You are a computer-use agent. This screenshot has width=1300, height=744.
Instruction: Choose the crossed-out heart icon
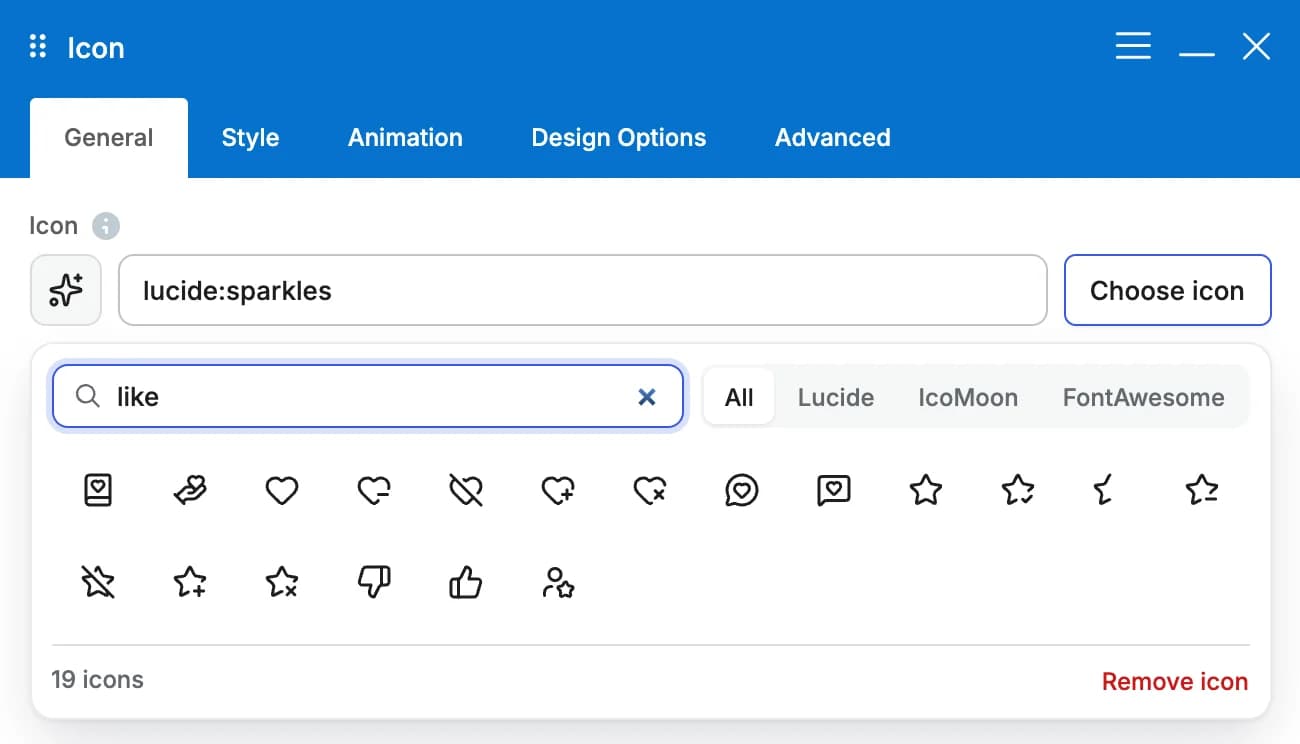pyautogui.click(x=466, y=490)
